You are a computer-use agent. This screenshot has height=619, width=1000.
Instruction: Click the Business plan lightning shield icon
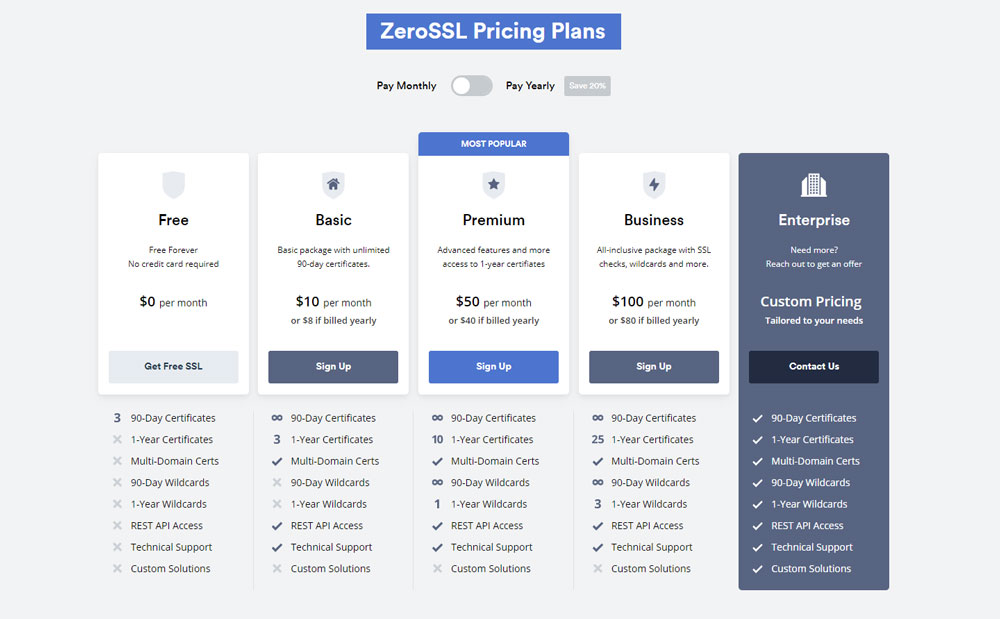(x=653, y=185)
